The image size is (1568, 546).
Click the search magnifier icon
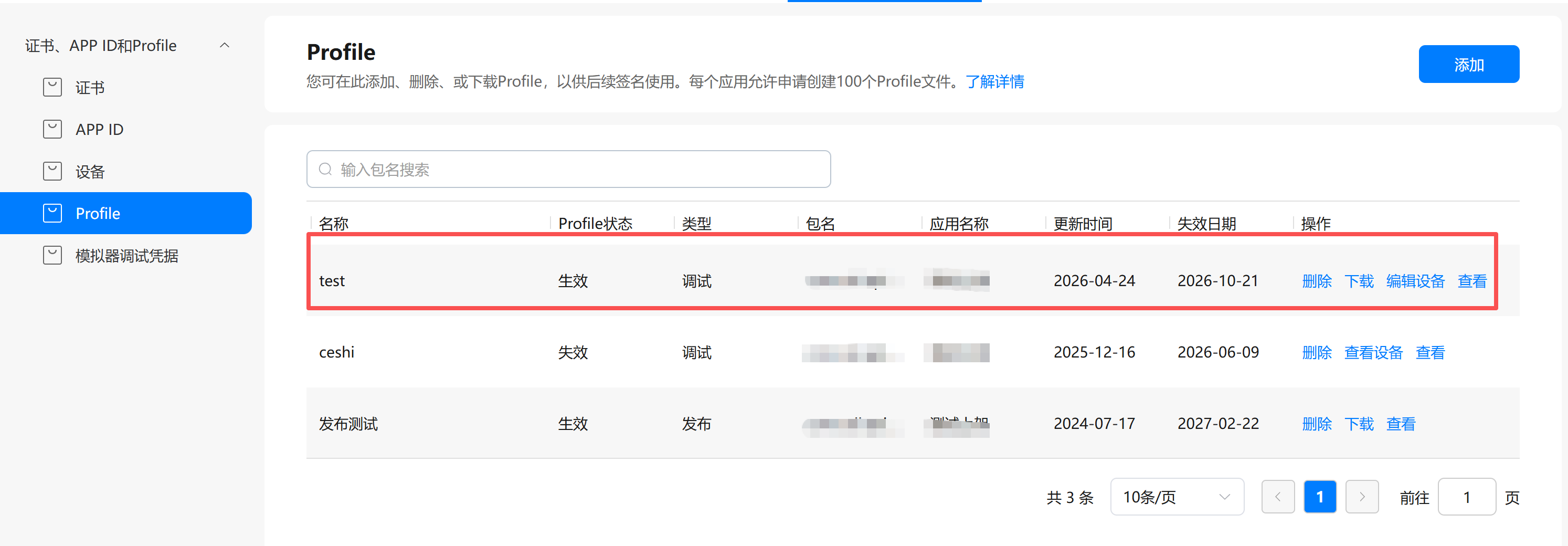pos(326,169)
